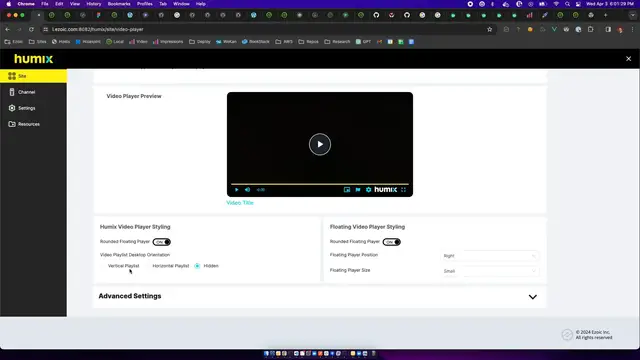Enable picture-in-picture in the player controls
Image resolution: width=640 pixels, height=360 pixels.
pyautogui.click(x=347, y=190)
